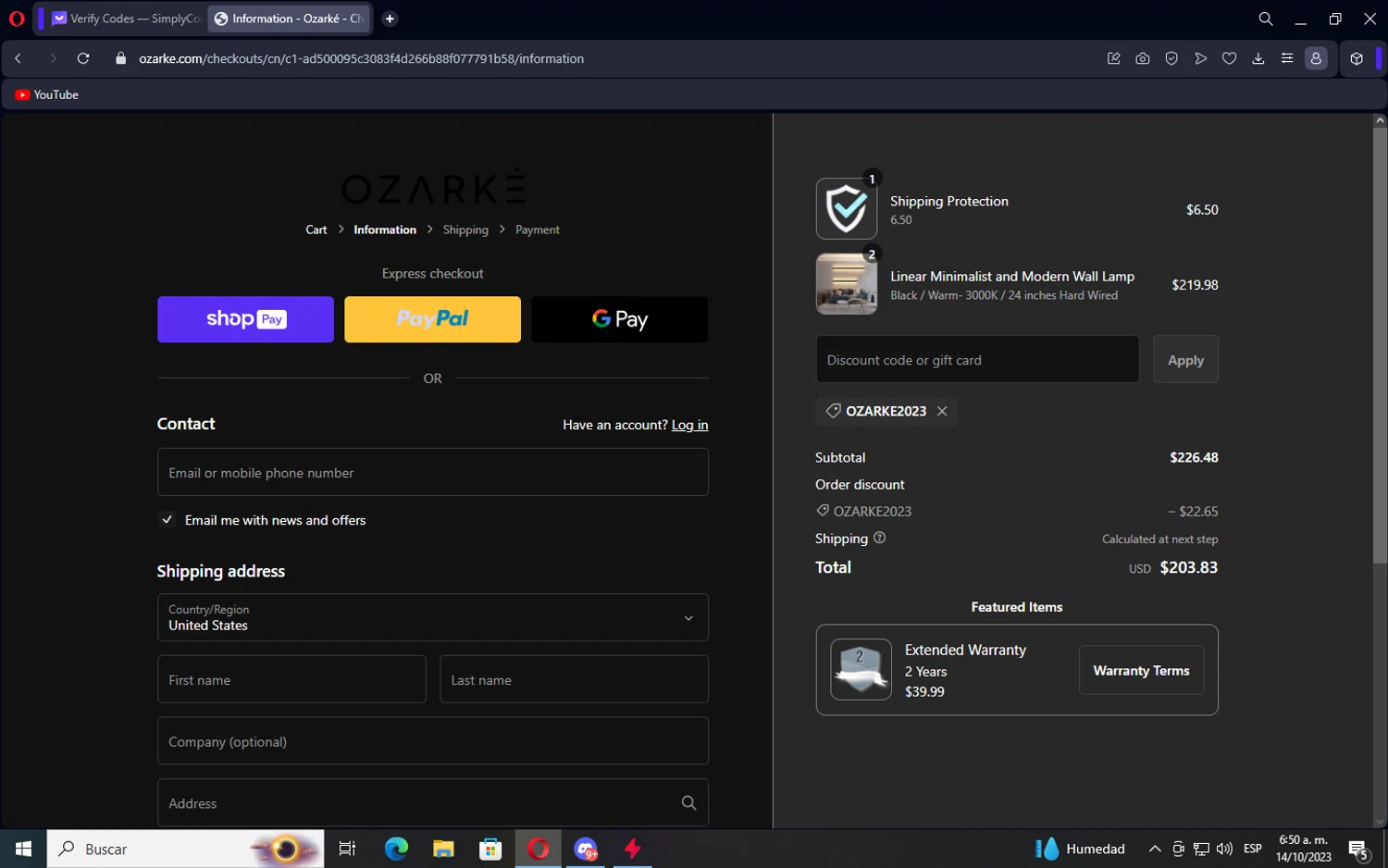Image resolution: width=1388 pixels, height=868 pixels.
Task: Open the Humedad weather widget
Action: tap(1080, 849)
